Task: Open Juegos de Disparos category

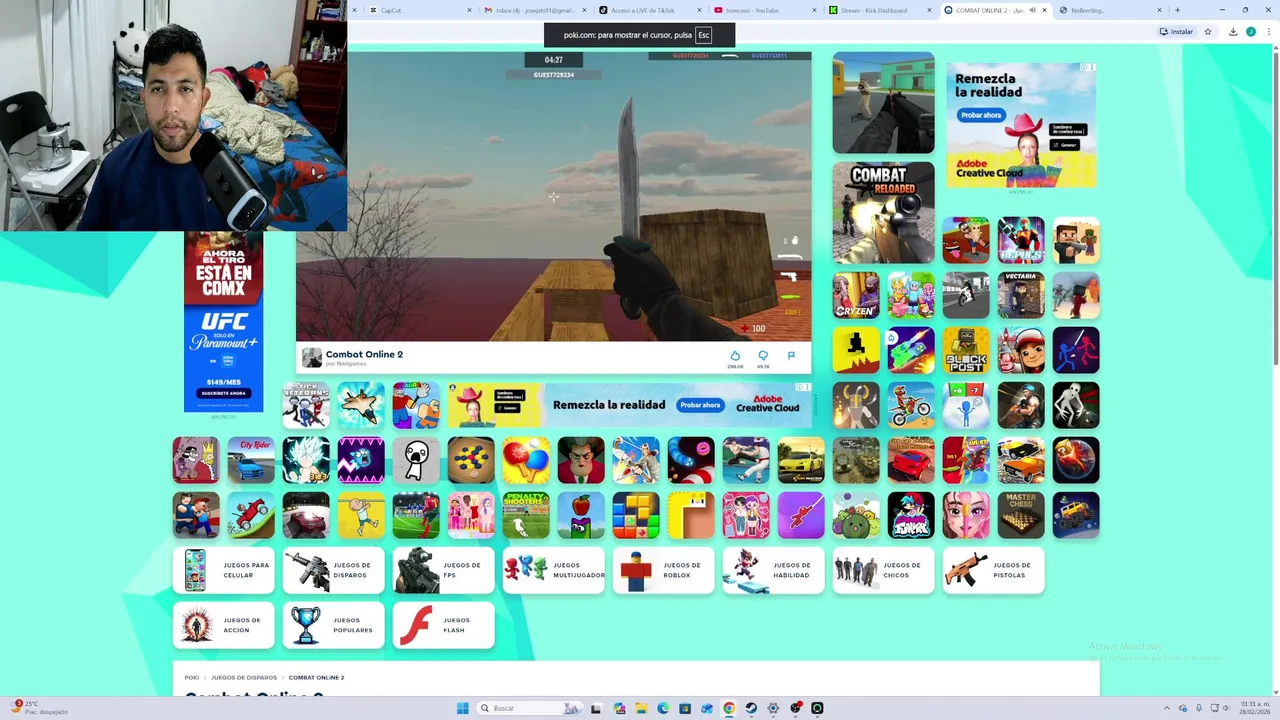Action: click(334, 570)
